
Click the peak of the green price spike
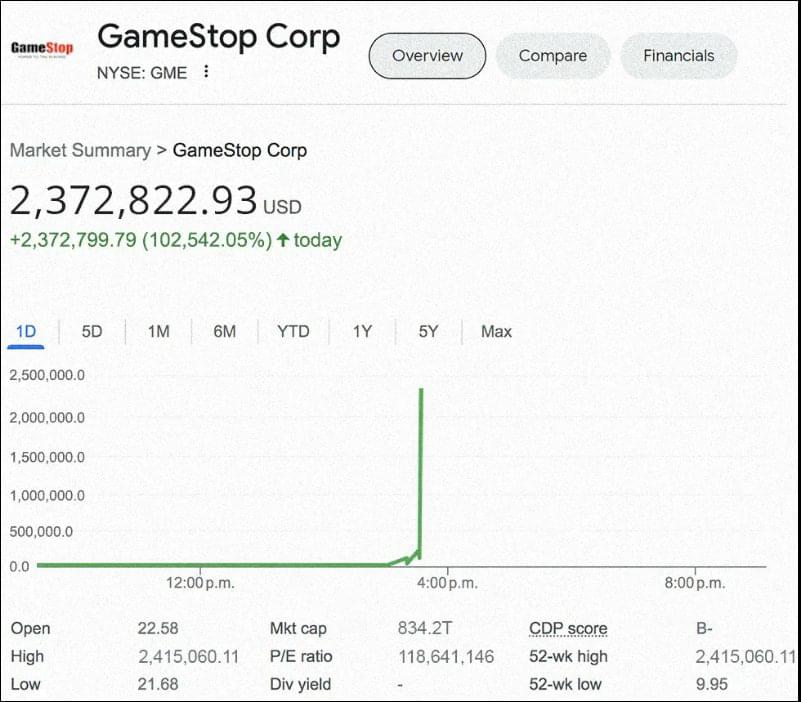click(421, 389)
